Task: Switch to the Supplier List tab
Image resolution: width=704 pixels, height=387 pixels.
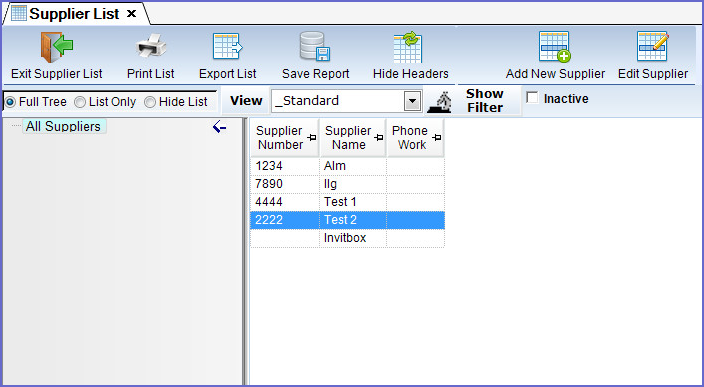Action: 75,14
